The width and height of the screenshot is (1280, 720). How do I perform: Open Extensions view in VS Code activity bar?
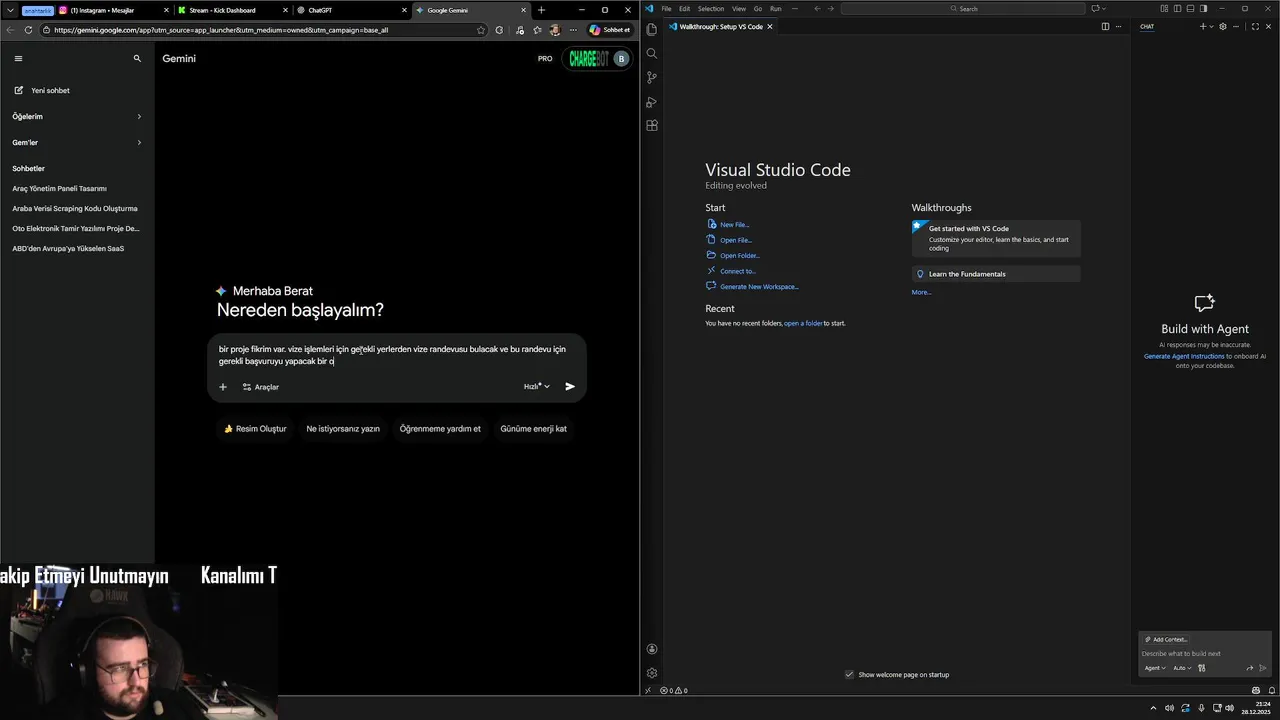point(652,126)
